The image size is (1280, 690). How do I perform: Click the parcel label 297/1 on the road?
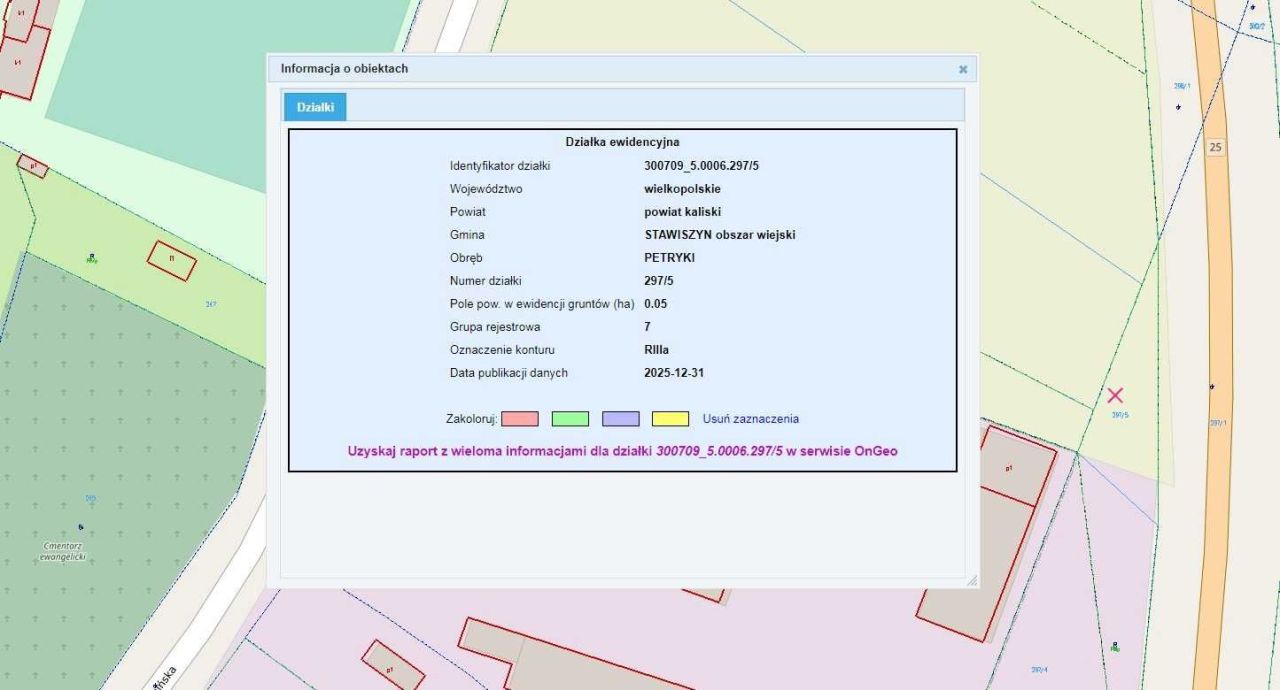coord(1217,423)
